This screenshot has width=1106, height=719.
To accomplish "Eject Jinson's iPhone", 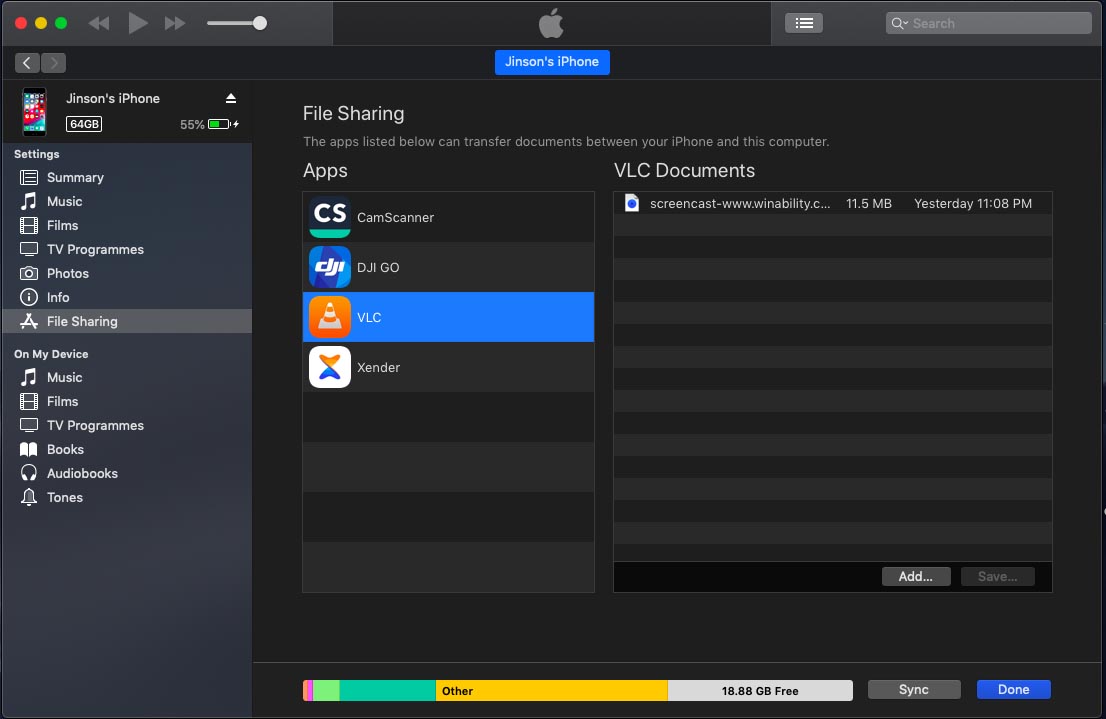I will (231, 98).
